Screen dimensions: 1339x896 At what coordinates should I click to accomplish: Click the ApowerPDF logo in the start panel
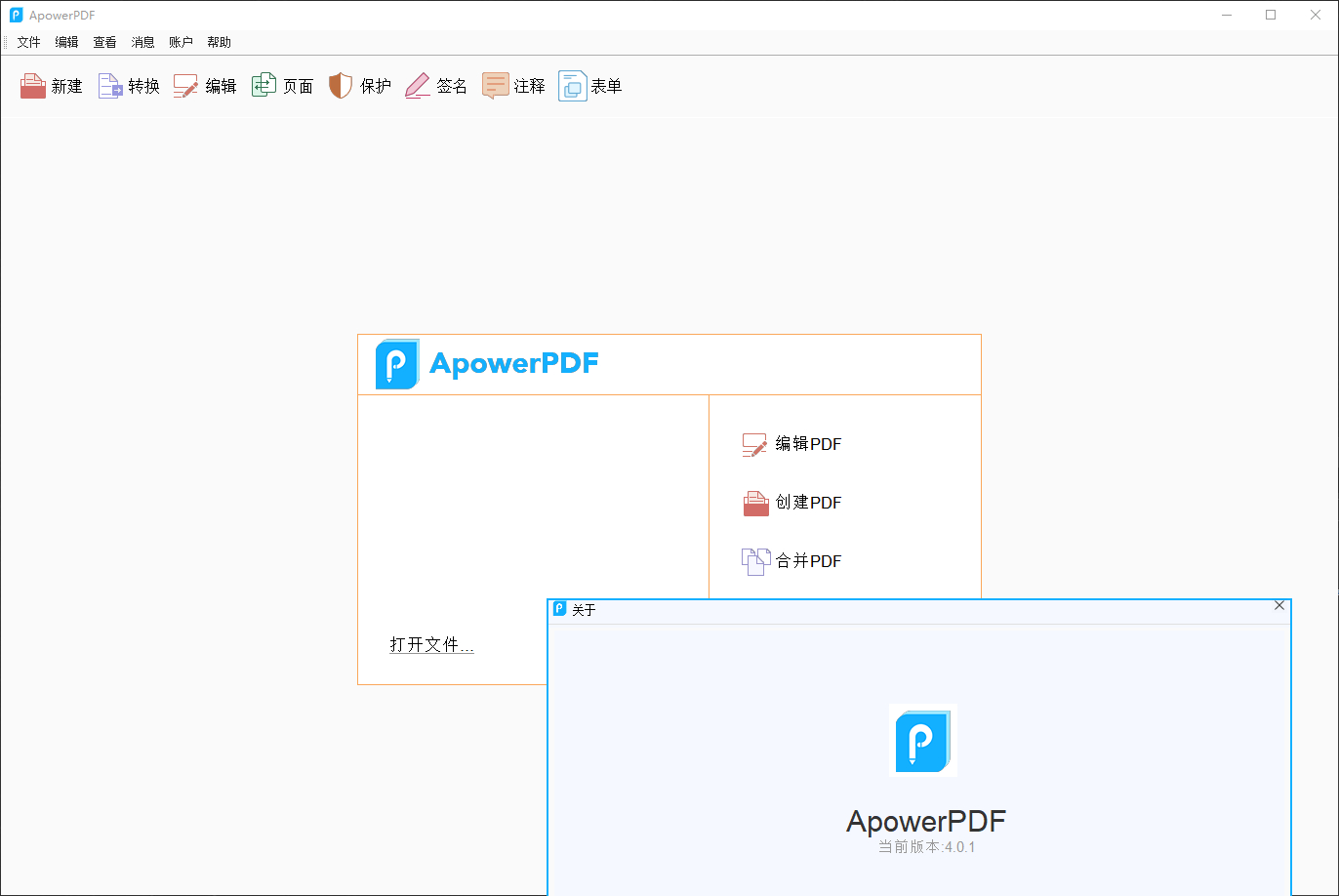point(397,364)
